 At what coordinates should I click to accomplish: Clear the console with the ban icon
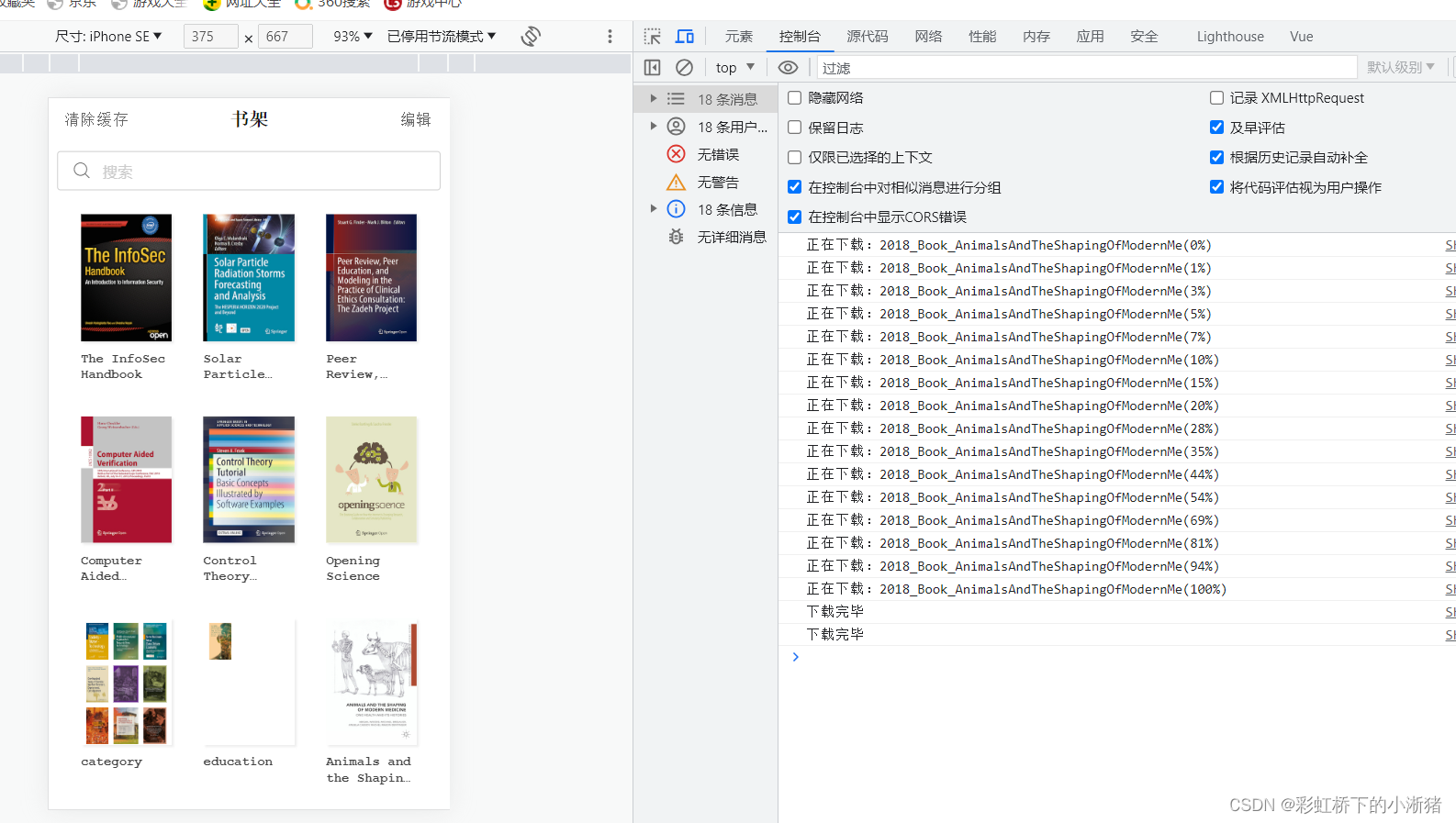(684, 68)
